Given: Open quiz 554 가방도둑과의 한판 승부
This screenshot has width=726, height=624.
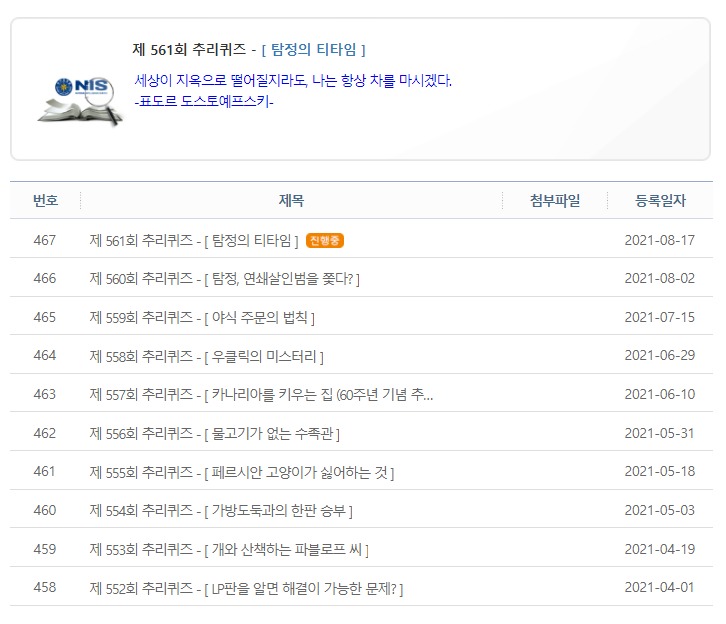Looking at the screenshot, I should (x=221, y=511).
